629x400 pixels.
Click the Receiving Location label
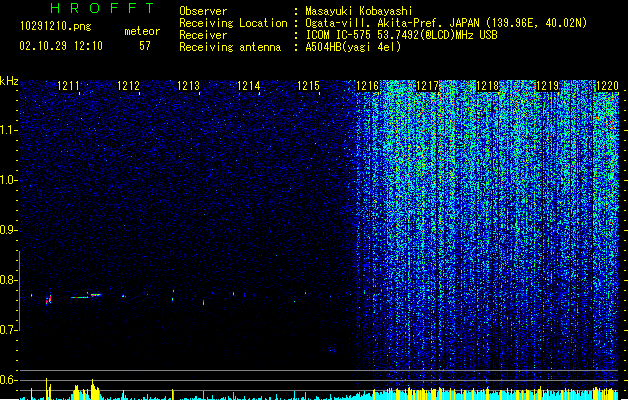click(x=233, y=23)
